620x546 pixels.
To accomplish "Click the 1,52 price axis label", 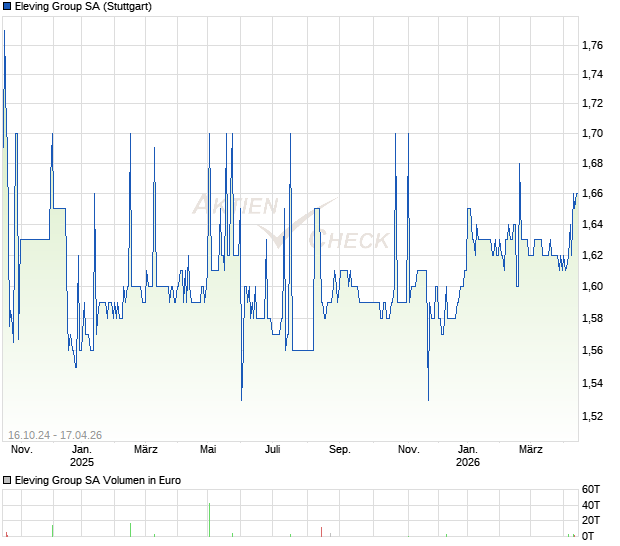I will pyautogui.click(x=592, y=416).
